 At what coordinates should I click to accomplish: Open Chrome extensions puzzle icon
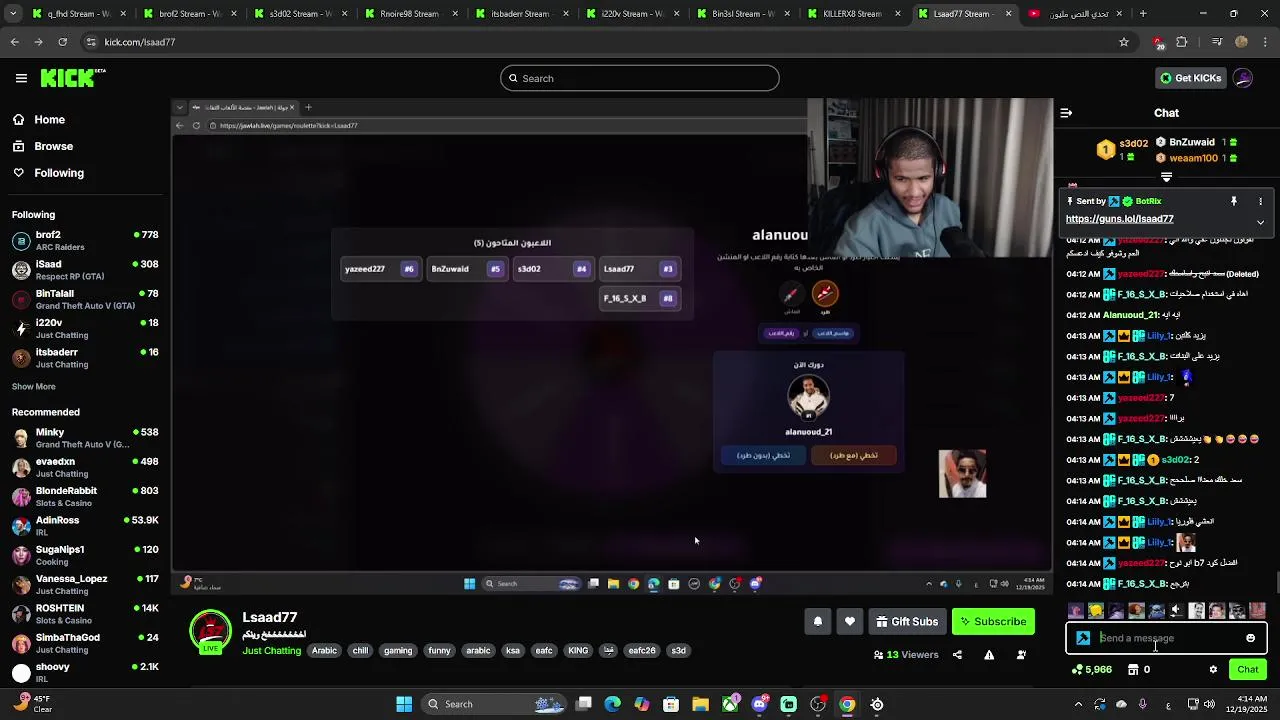tap(1182, 42)
